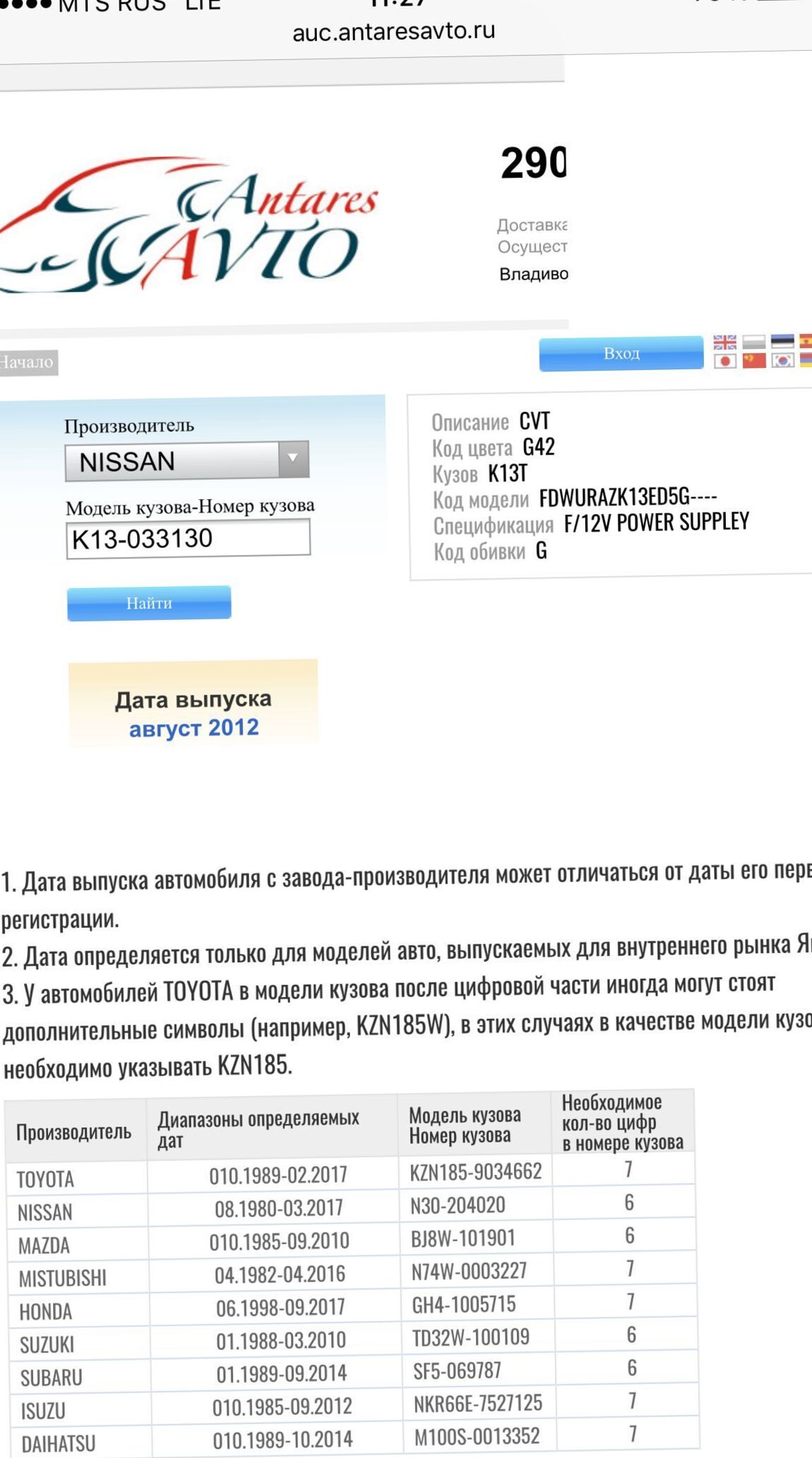Click the date range "010.1989-10.2014"

tap(283, 1440)
